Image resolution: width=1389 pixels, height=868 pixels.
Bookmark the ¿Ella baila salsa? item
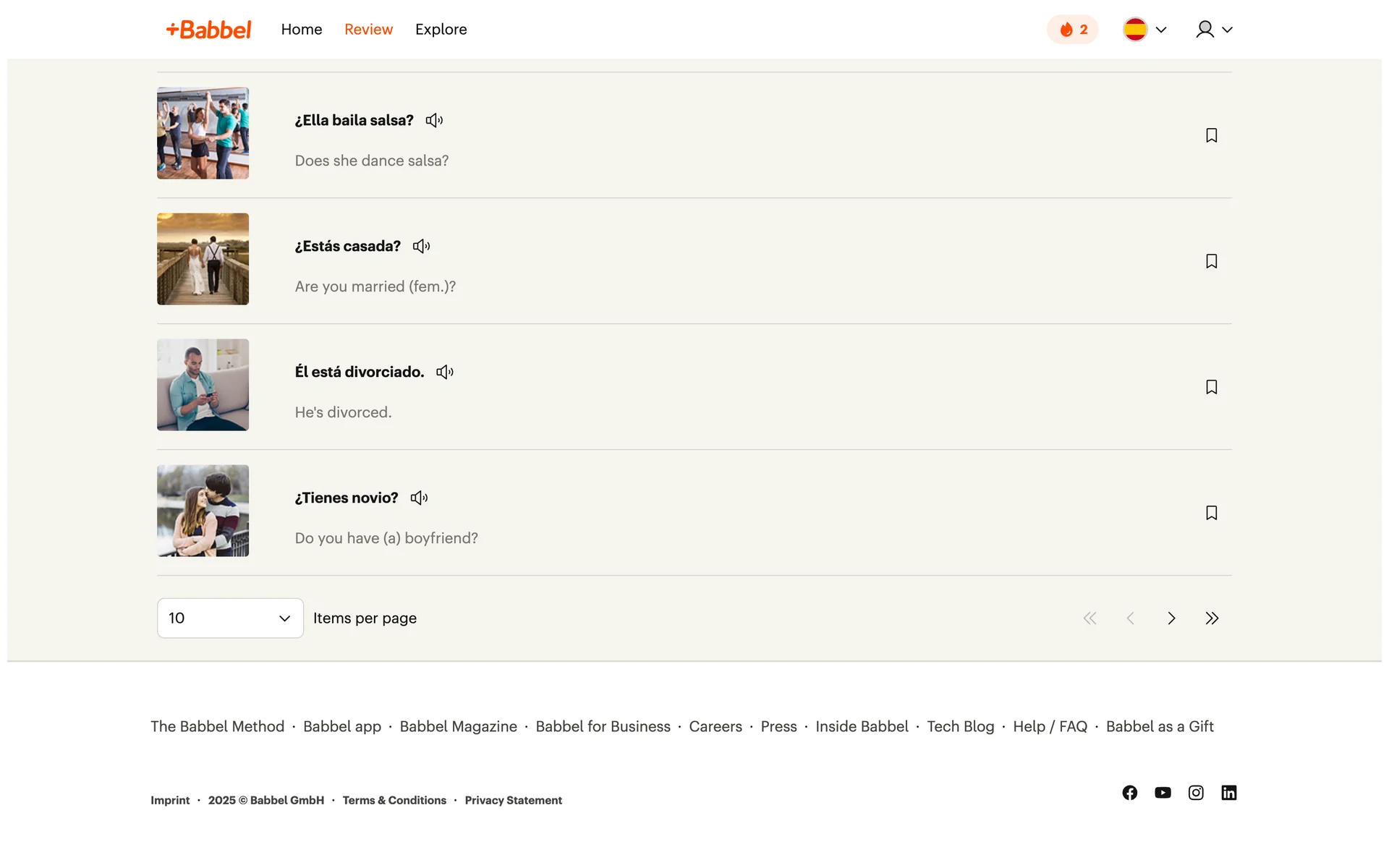[1211, 135]
